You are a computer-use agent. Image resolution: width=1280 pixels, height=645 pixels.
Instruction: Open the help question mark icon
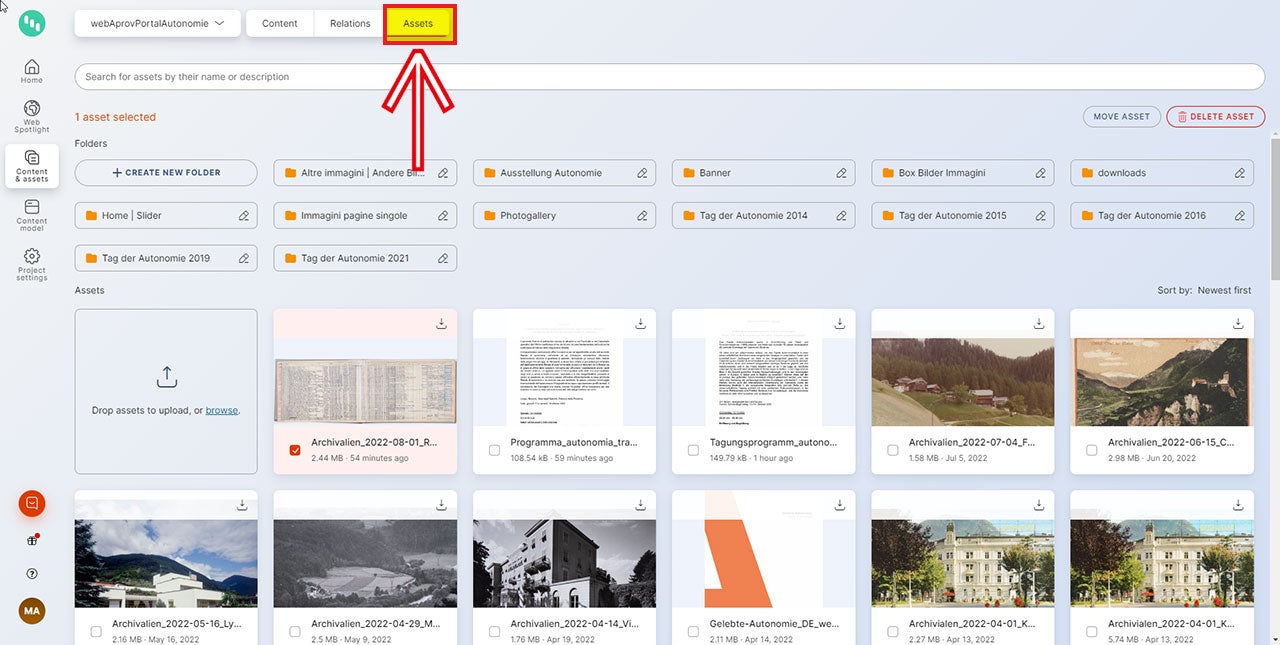(32, 574)
